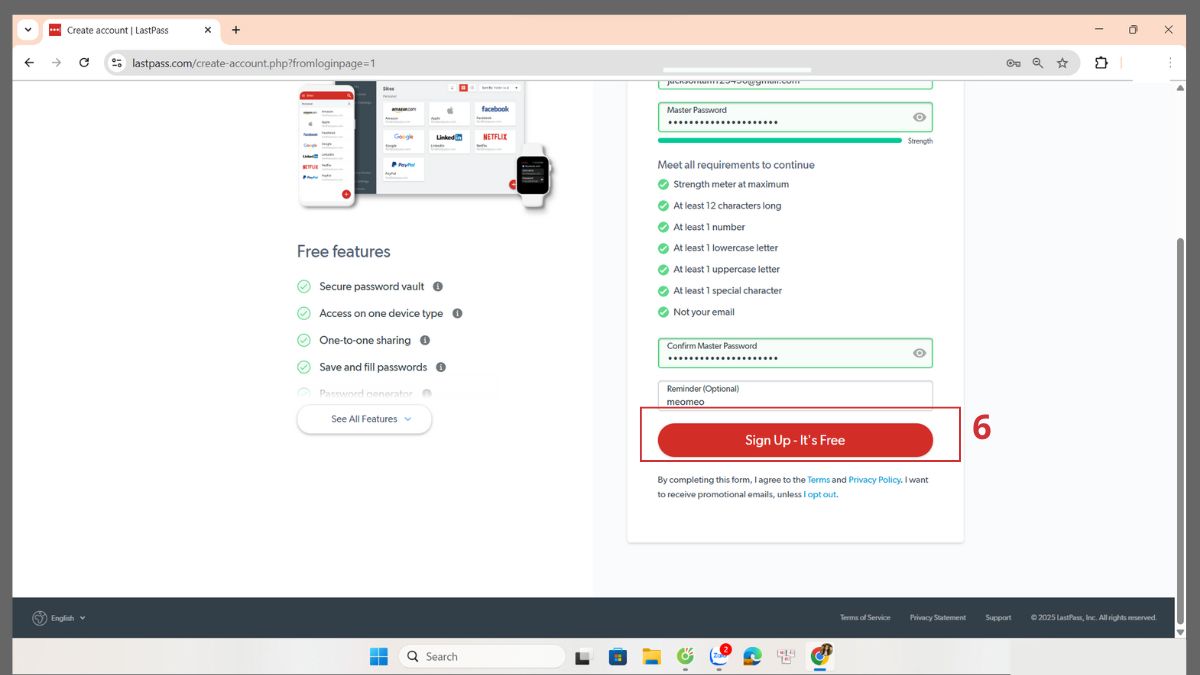Expand See All Features
Image resolution: width=1200 pixels, height=675 pixels.
click(364, 419)
